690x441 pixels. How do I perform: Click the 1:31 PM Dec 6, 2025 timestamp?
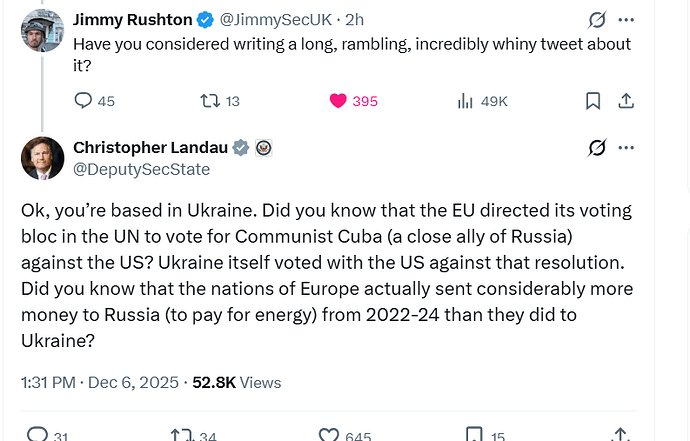[x=100, y=382]
